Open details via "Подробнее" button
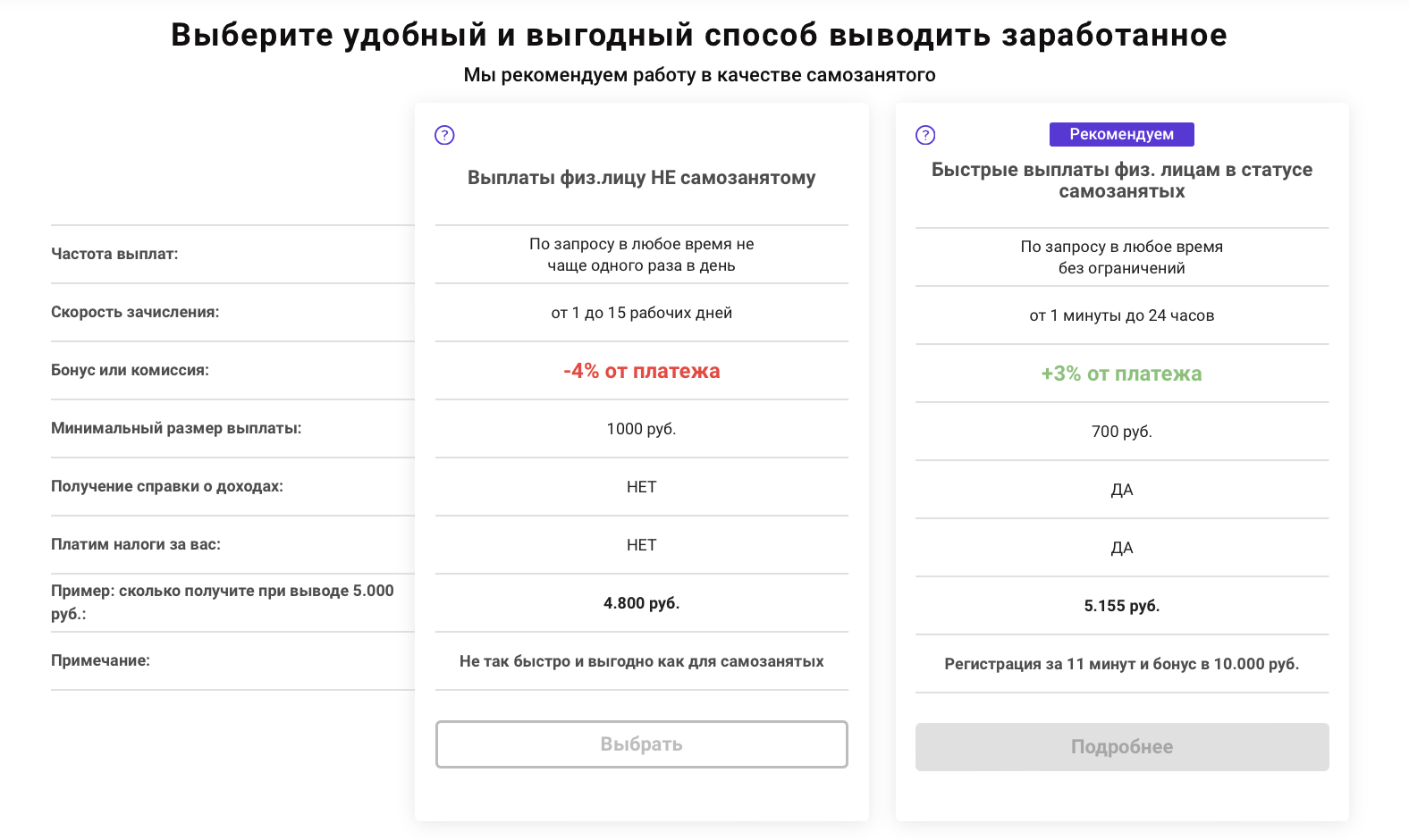 pyautogui.click(x=1121, y=747)
